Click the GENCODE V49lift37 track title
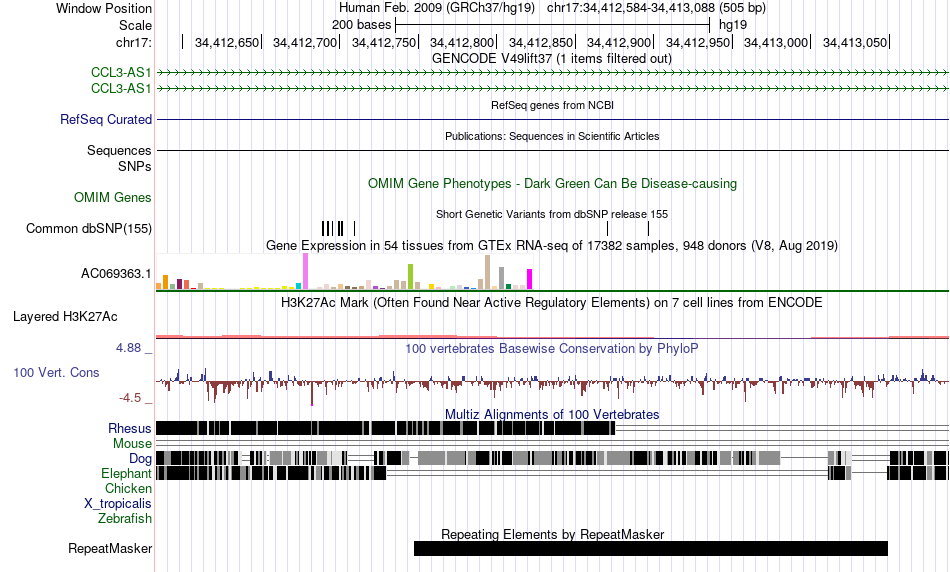The image size is (950, 572). (x=552, y=59)
